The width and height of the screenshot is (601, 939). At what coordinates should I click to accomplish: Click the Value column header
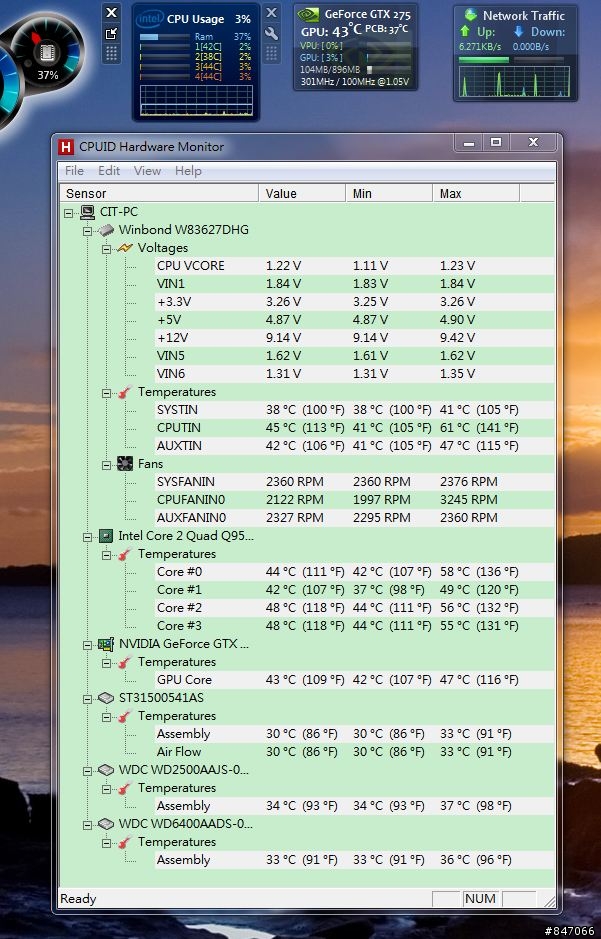point(302,193)
